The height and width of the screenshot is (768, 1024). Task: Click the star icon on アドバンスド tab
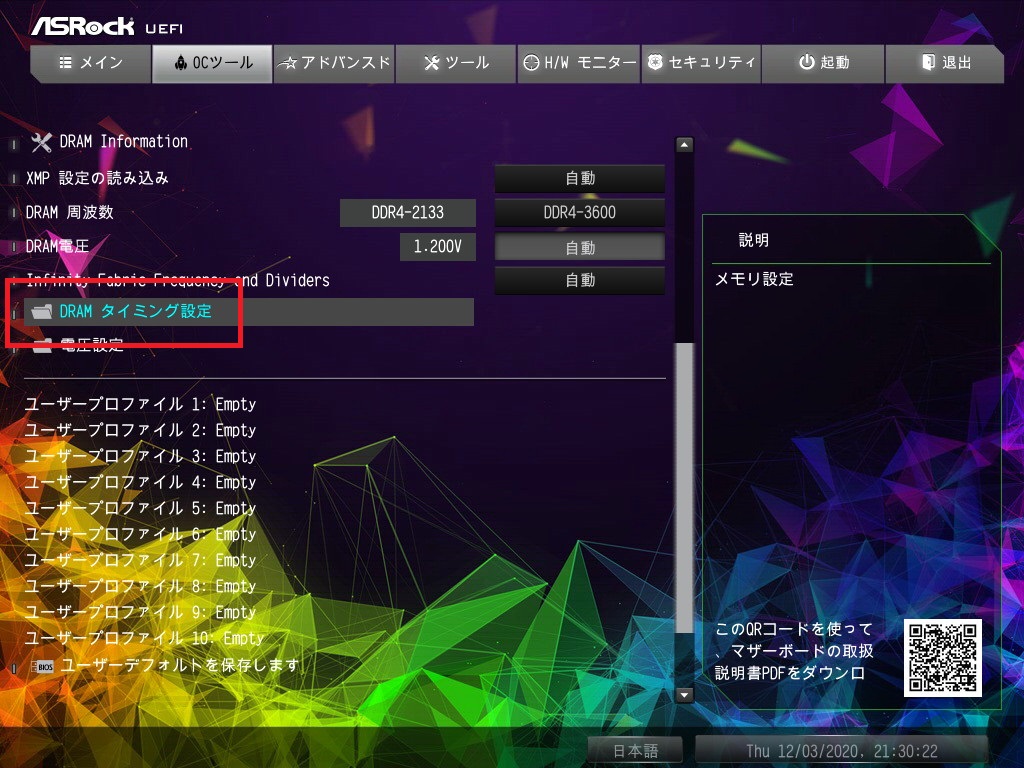[x=288, y=63]
